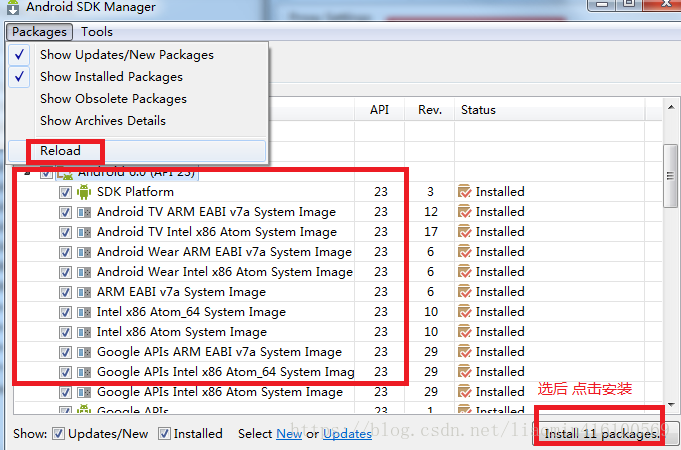This screenshot has width=681, height=450.
Task: Select the Intel x86 Atom_64 System Image text
Action: [191, 312]
